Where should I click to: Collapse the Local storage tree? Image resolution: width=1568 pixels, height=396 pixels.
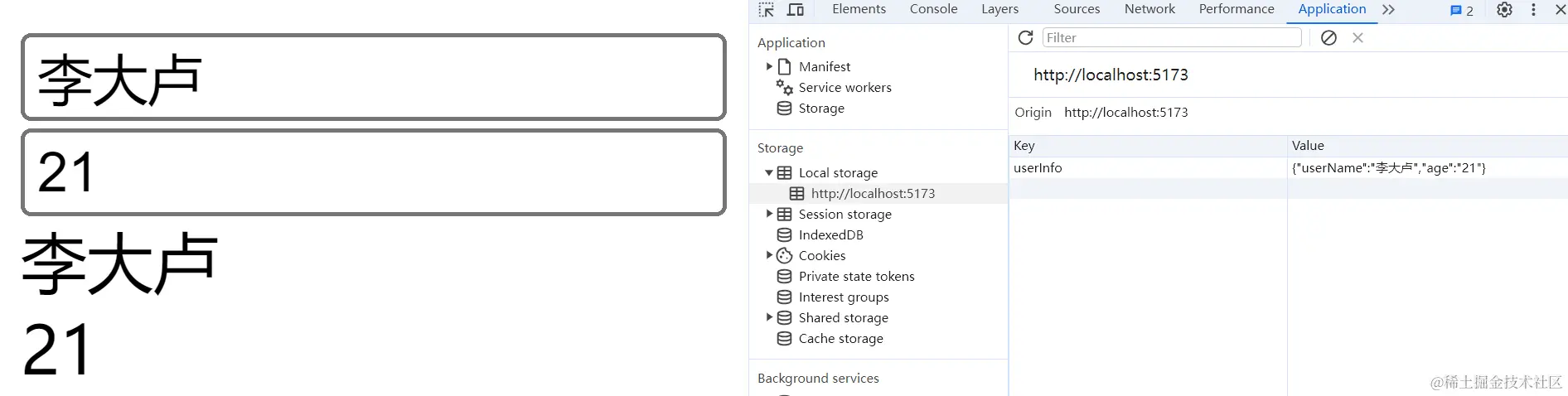point(769,172)
